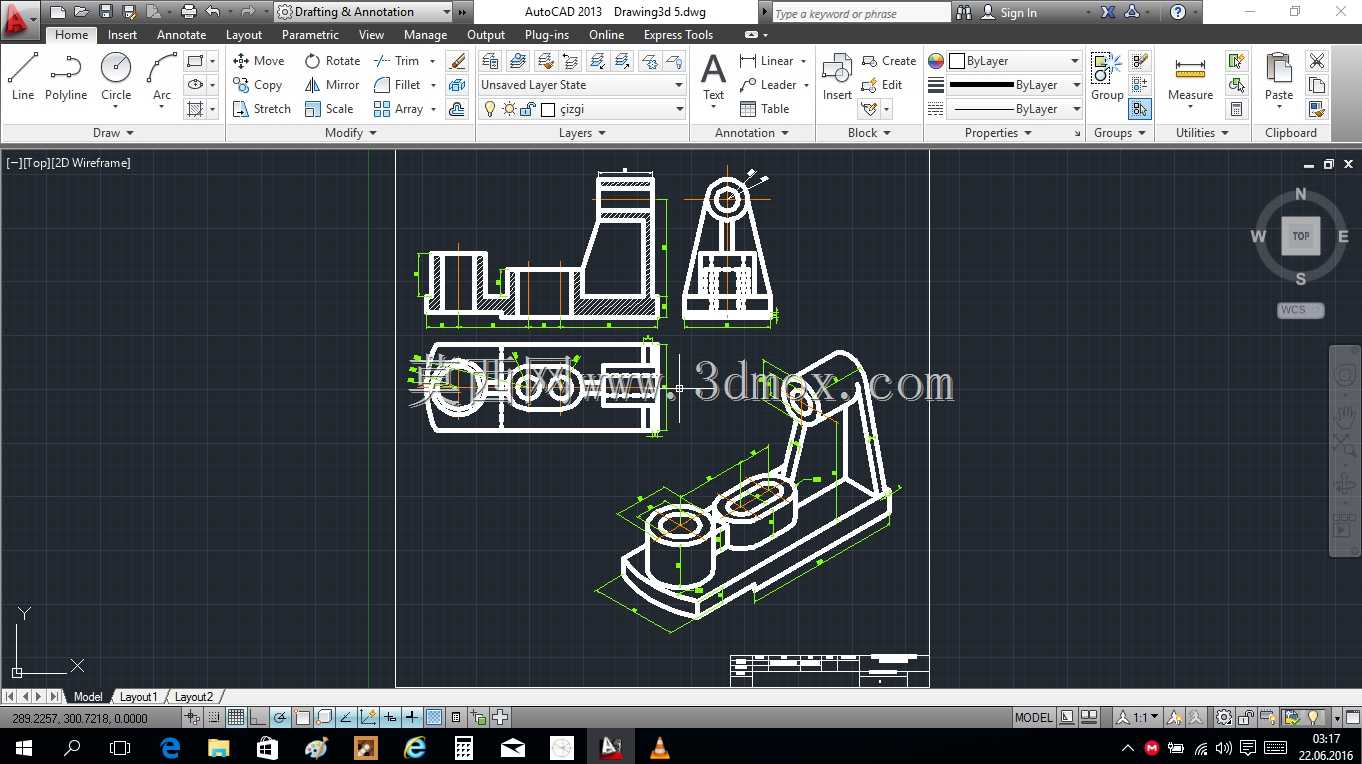Expand the Draw panel options

113,133
